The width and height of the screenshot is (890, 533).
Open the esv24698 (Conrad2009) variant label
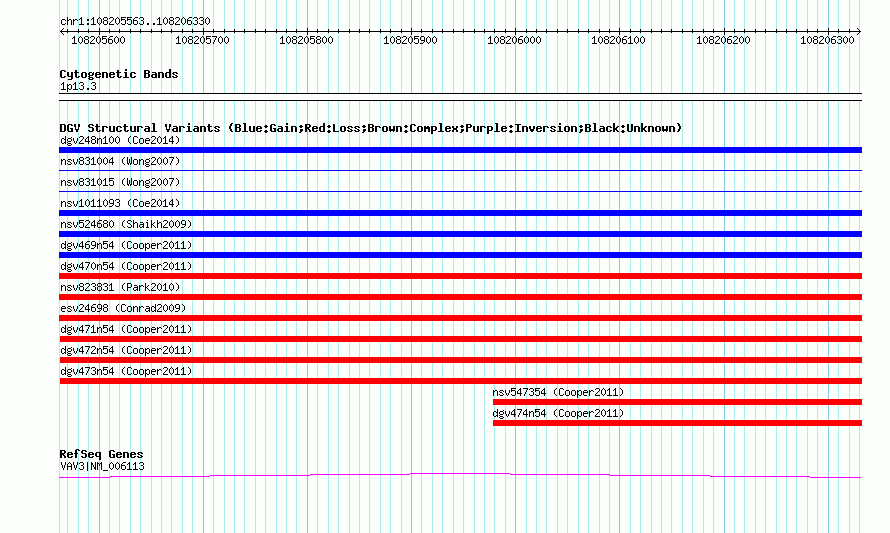click(x=123, y=308)
